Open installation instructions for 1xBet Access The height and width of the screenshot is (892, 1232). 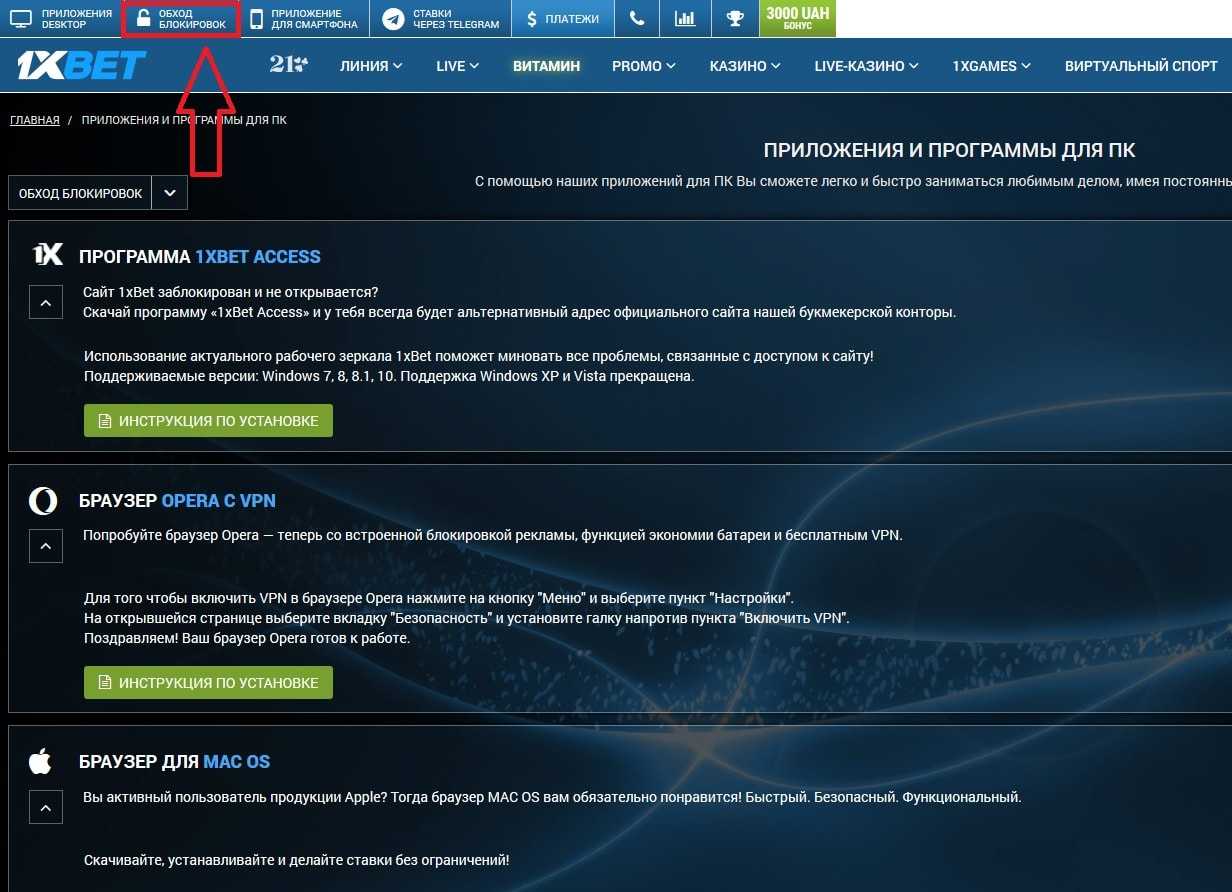[x=208, y=421]
